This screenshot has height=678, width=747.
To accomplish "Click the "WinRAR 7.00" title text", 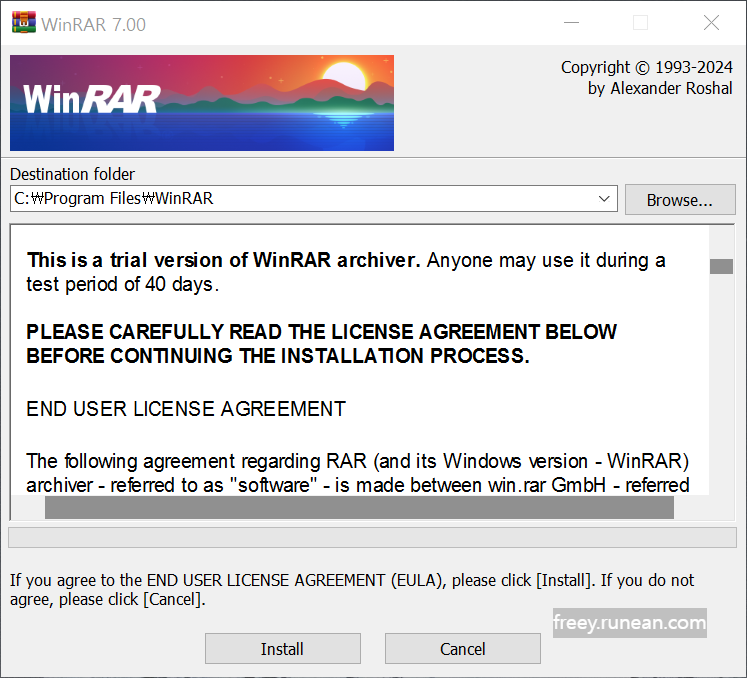I will [x=93, y=25].
